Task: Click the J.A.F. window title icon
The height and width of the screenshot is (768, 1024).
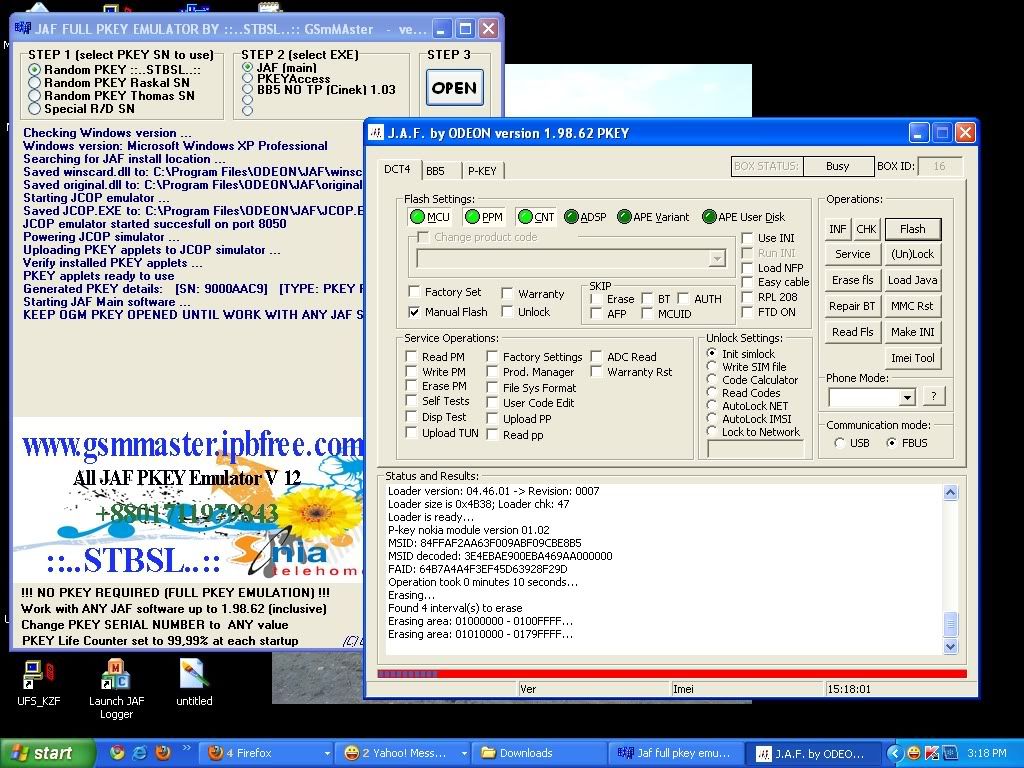Action: (x=376, y=133)
